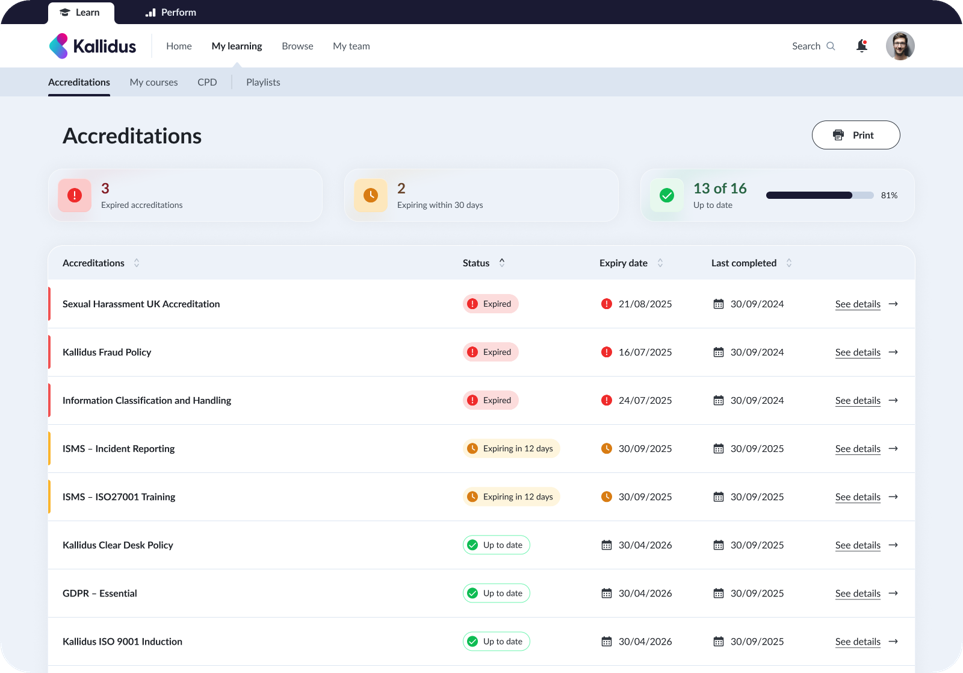Click calendar icon beside GDPR Essential expiry date
The height and width of the screenshot is (673, 963).
click(x=606, y=593)
